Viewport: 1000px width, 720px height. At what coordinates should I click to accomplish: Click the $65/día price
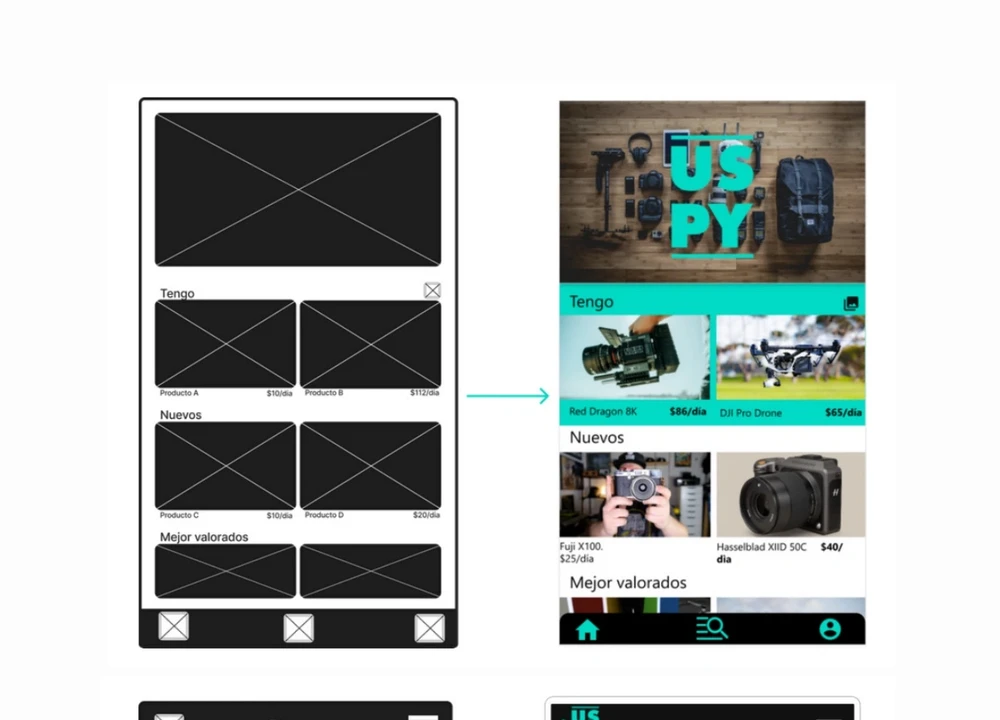[843, 413]
